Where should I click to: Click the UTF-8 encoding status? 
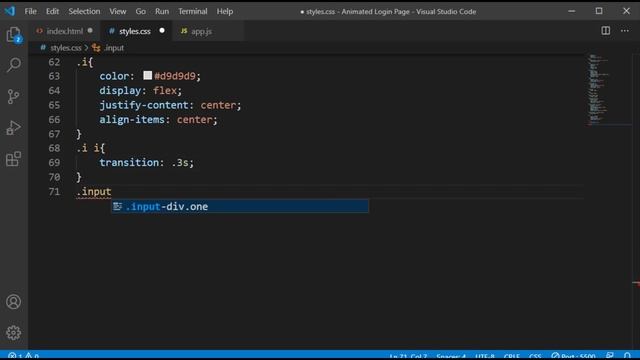484,356
